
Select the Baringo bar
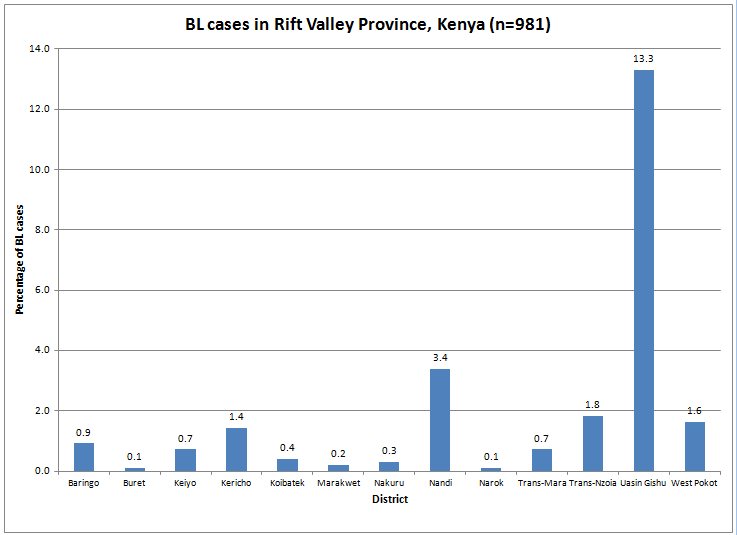pos(84,457)
